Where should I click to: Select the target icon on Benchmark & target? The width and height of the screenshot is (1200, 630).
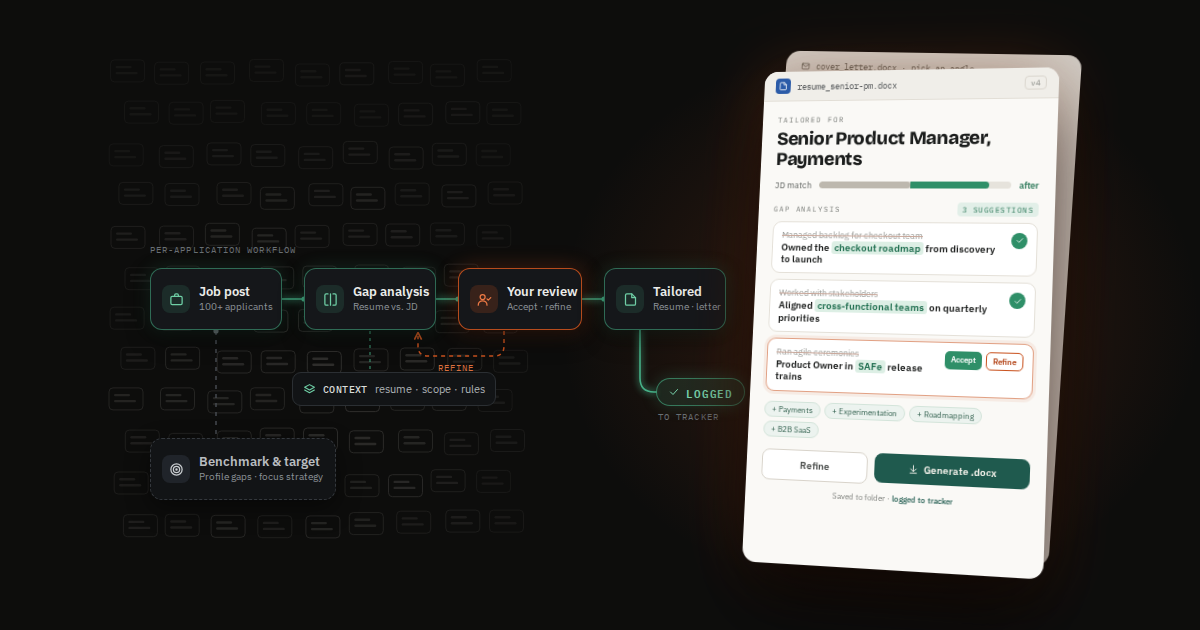[x=176, y=469]
